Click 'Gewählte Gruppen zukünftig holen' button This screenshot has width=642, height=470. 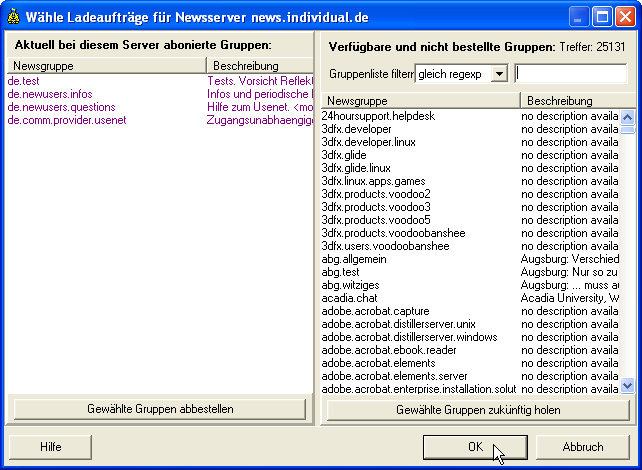click(x=477, y=409)
